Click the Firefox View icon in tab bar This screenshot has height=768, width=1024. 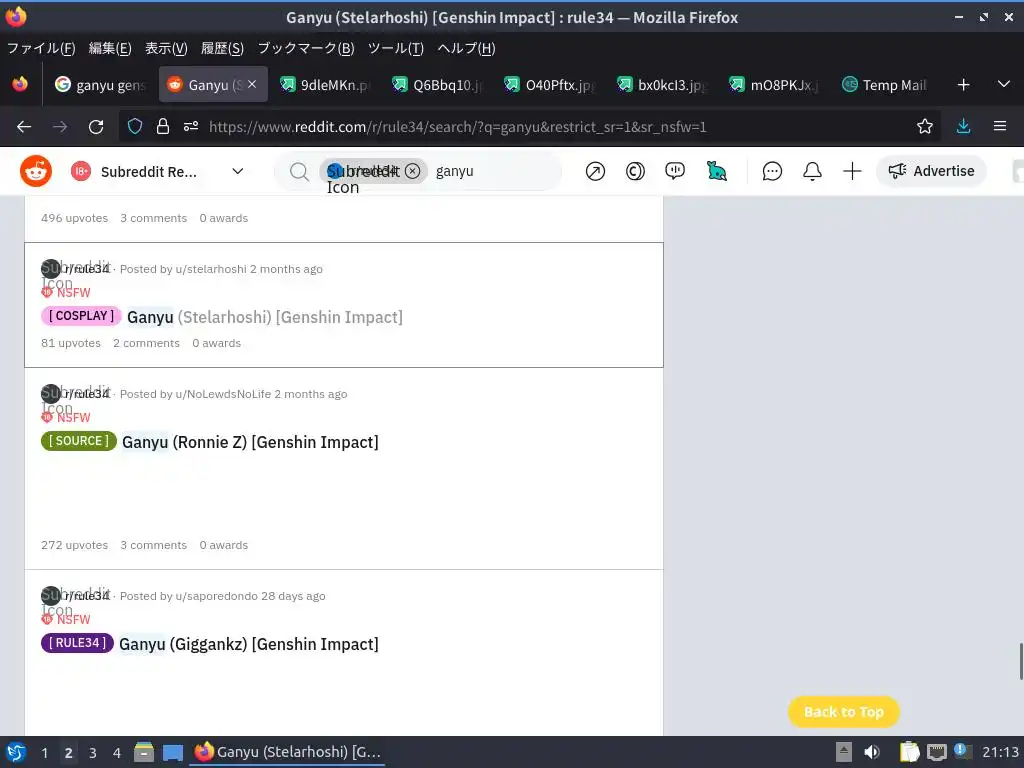pyautogui.click(x=20, y=84)
